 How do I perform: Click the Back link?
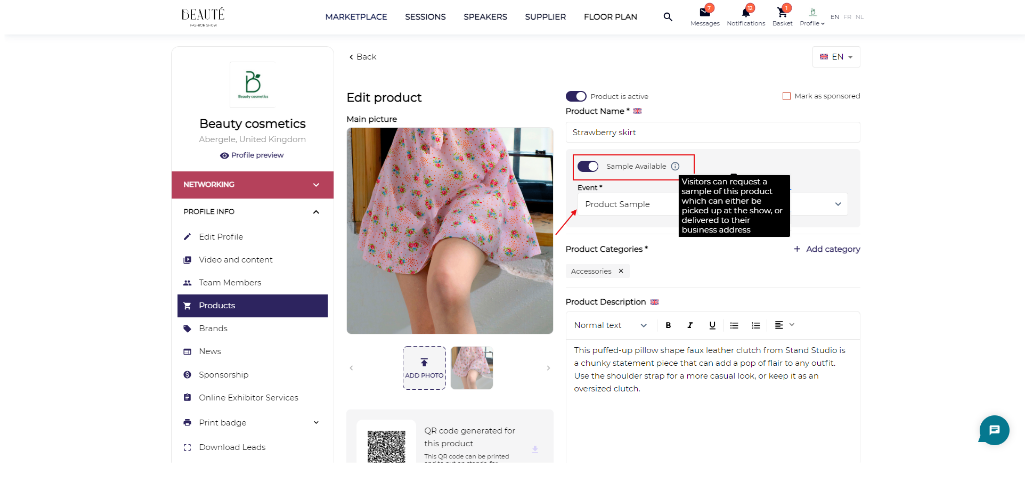pyautogui.click(x=362, y=57)
